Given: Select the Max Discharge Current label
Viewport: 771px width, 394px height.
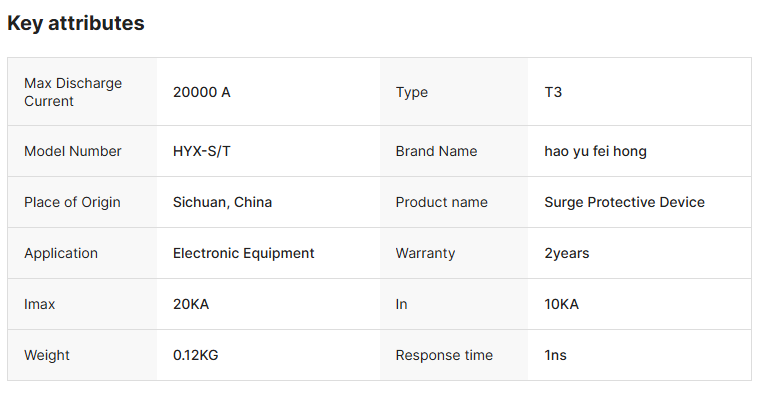Looking at the screenshot, I should 73,92.
